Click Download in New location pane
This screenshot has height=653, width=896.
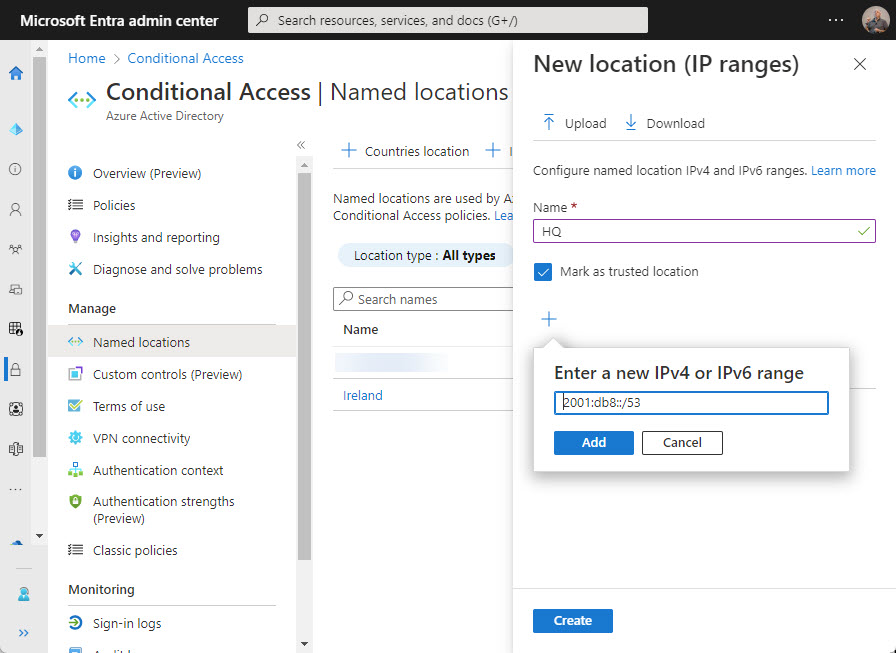point(665,123)
